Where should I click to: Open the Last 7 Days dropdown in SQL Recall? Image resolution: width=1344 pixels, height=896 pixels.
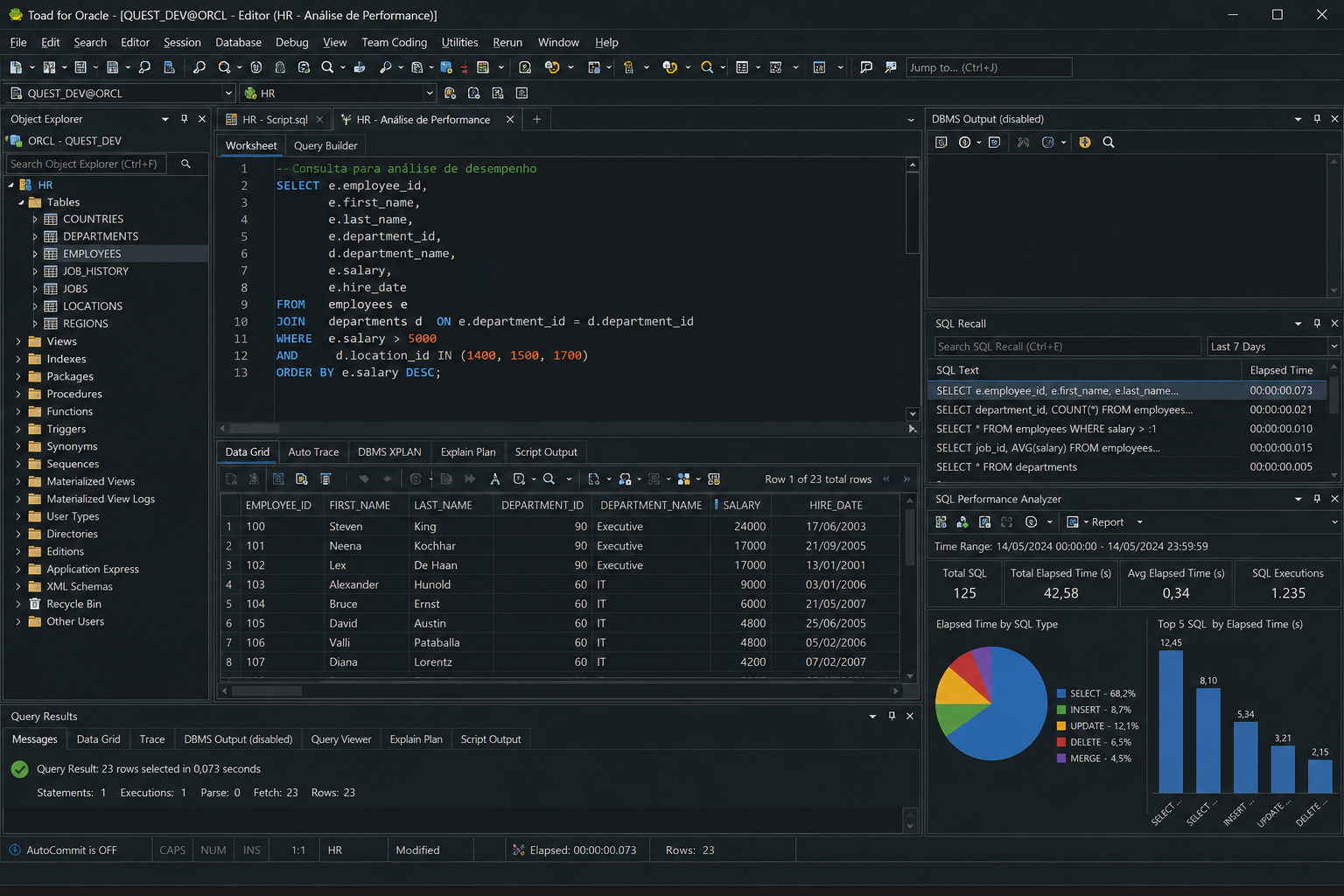1333,346
